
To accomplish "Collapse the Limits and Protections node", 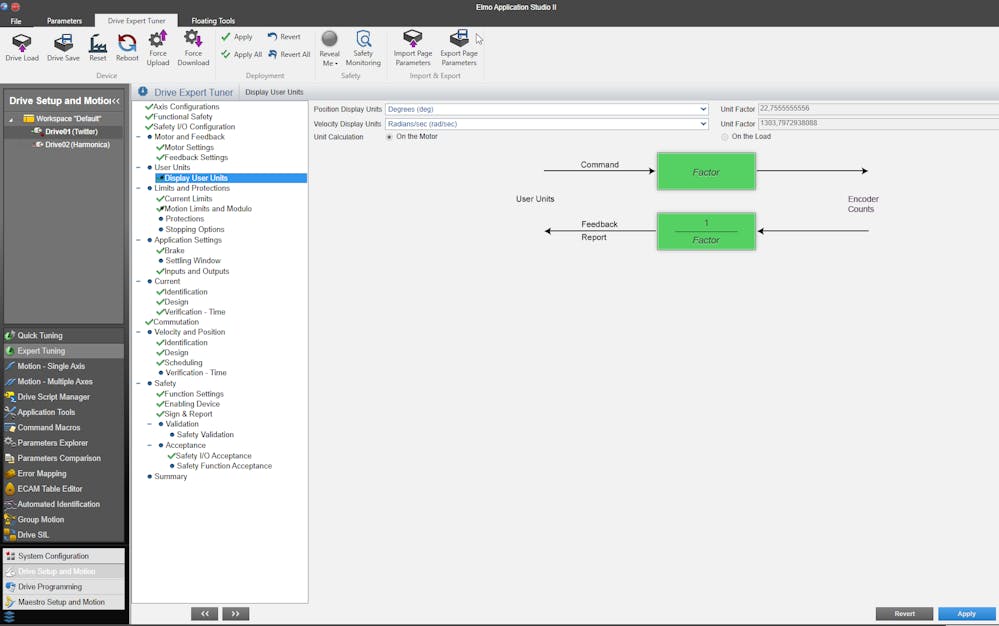I will coord(139,189).
